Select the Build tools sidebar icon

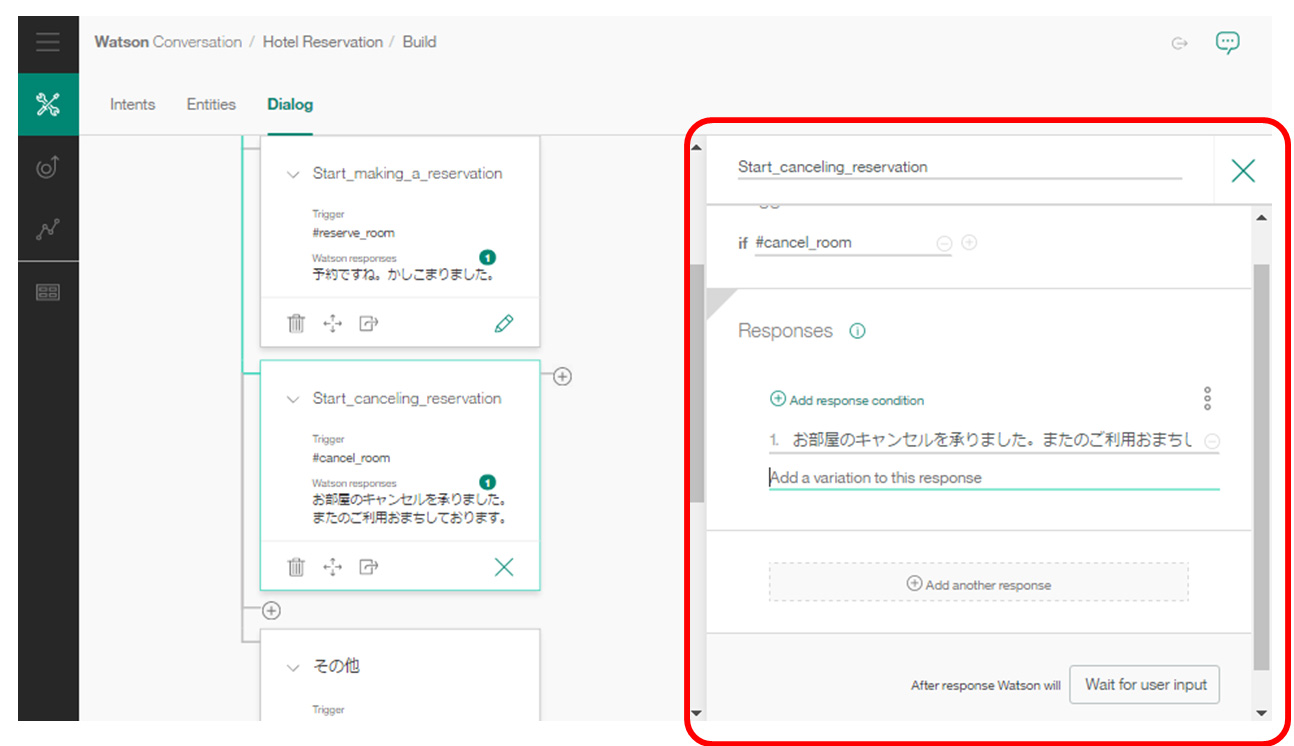click(x=48, y=104)
